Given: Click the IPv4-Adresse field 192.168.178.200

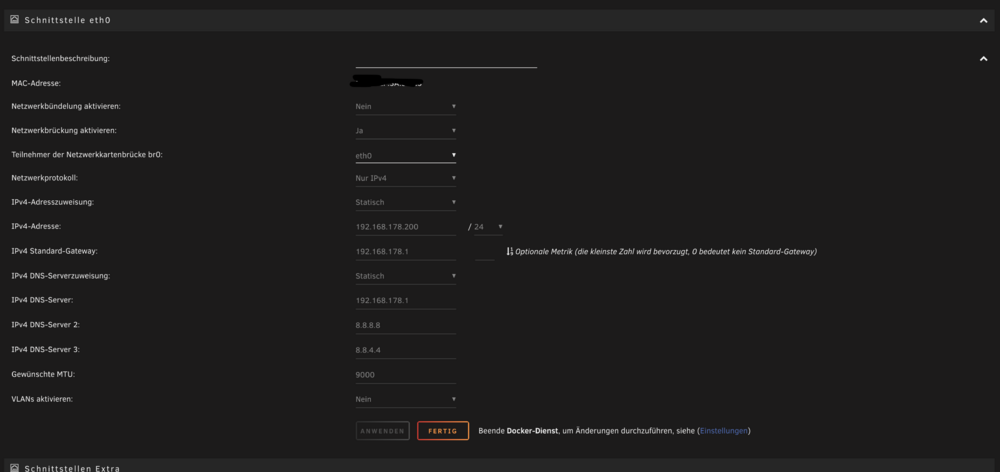Looking at the screenshot, I should tap(406, 227).
